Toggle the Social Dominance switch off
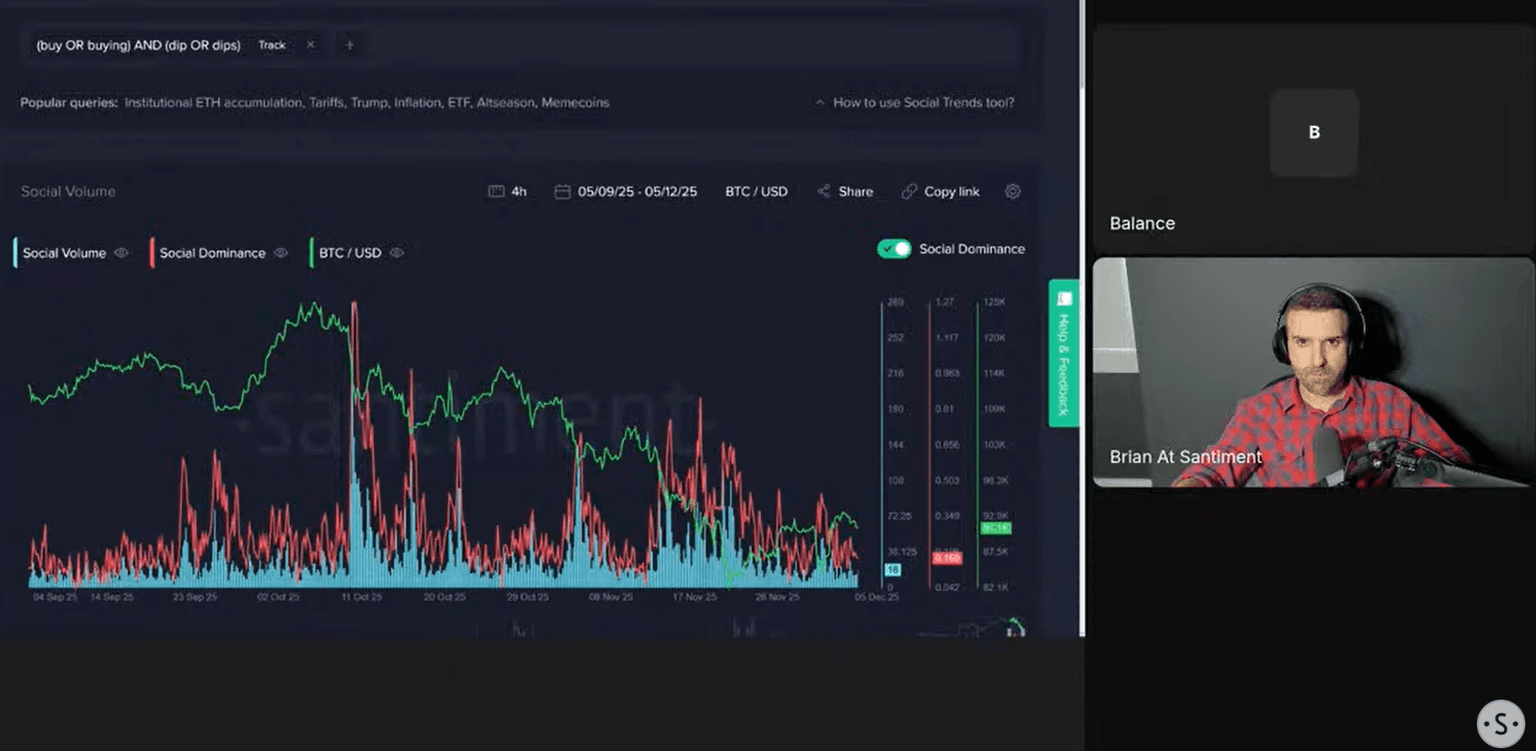 click(894, 249)
